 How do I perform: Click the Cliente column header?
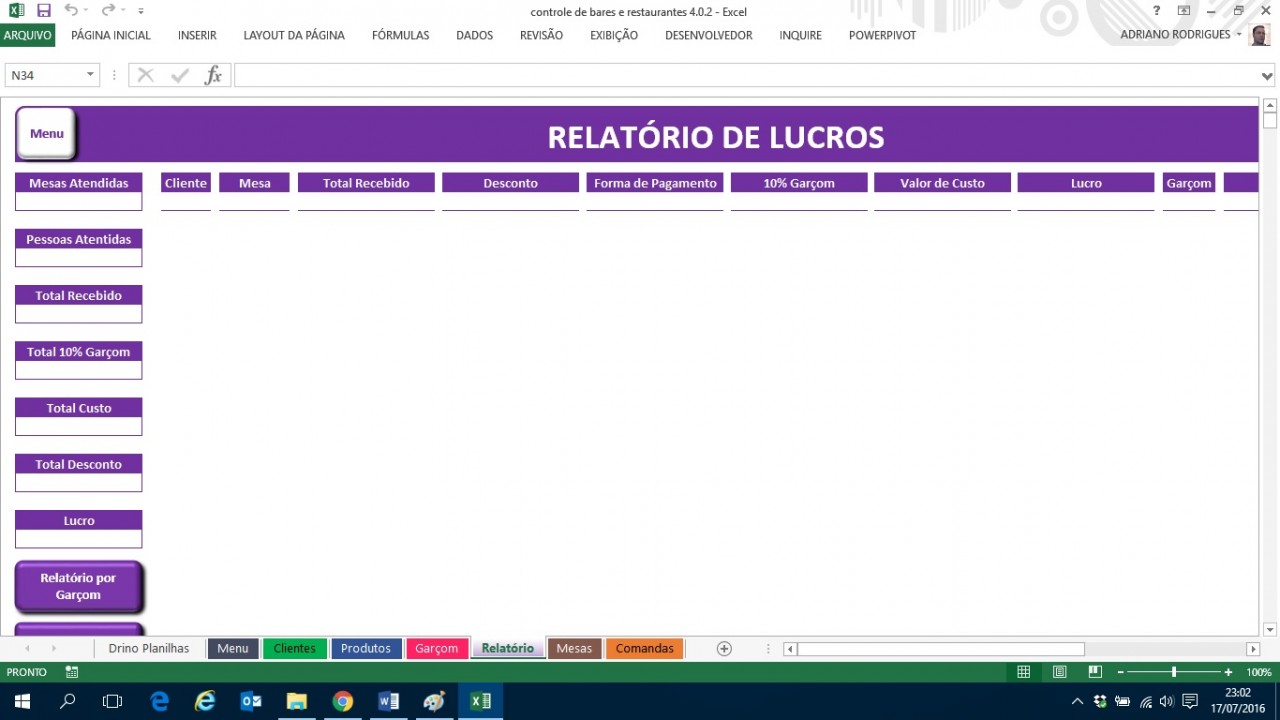[x=186, y=183]
